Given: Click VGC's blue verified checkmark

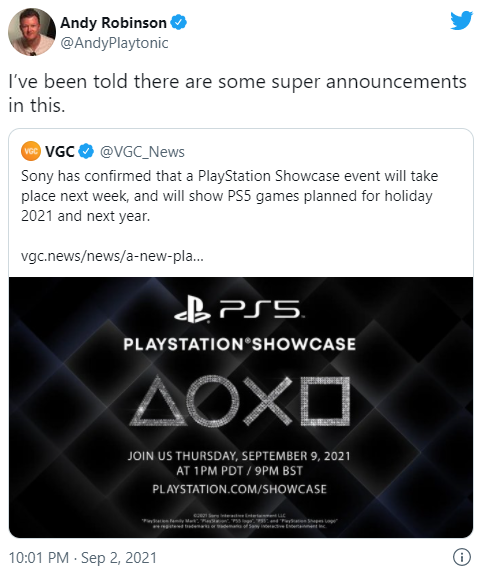Looking at the screenshot, I should [x=86, y=151].
